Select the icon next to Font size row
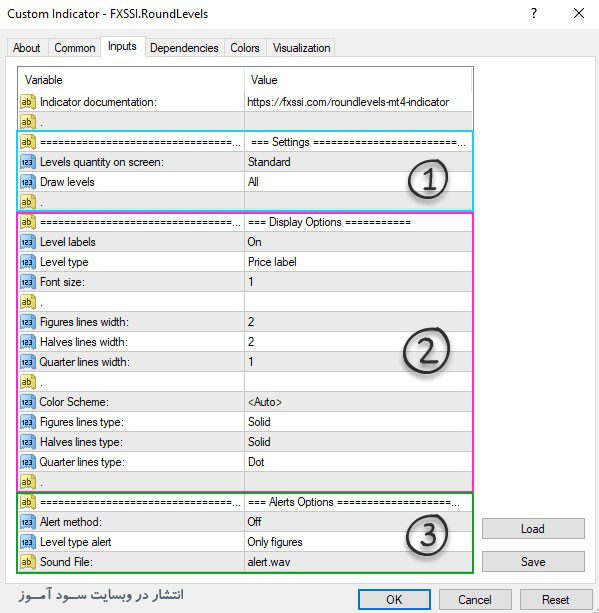 tap(28, 282)
